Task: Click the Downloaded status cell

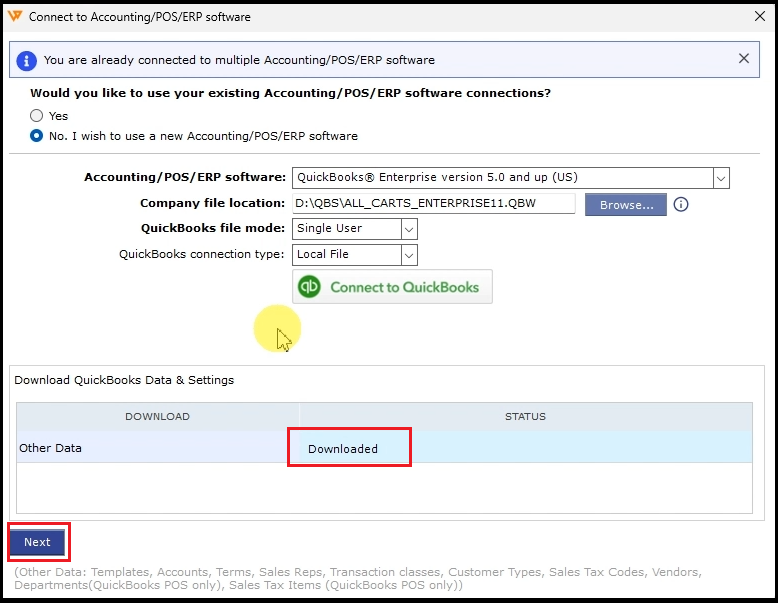Action: 343,449
